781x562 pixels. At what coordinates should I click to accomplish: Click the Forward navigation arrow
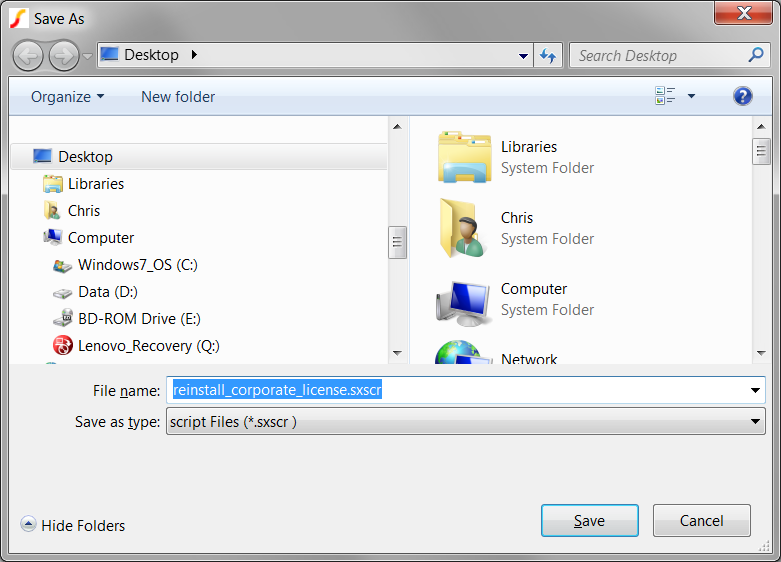click(63, 55)
